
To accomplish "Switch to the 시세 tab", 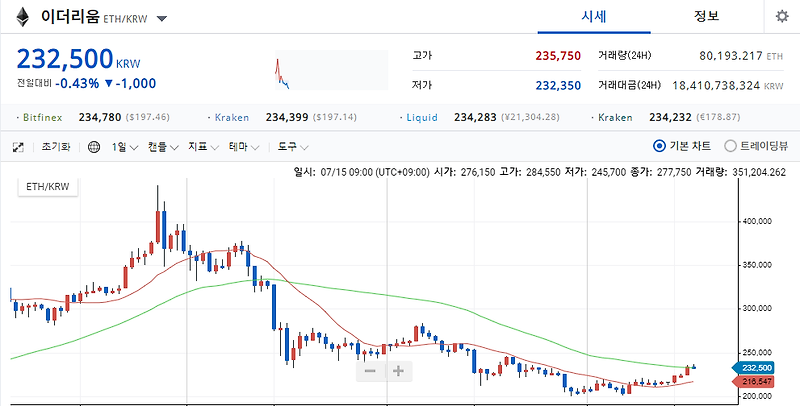I will pyautogui.click(x=594, y=17).
